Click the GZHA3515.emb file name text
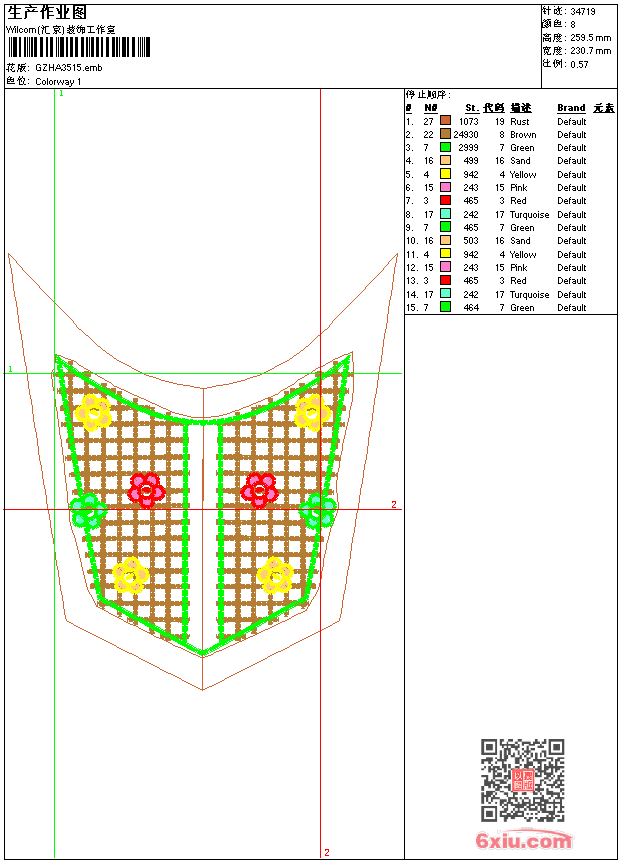 68,67
